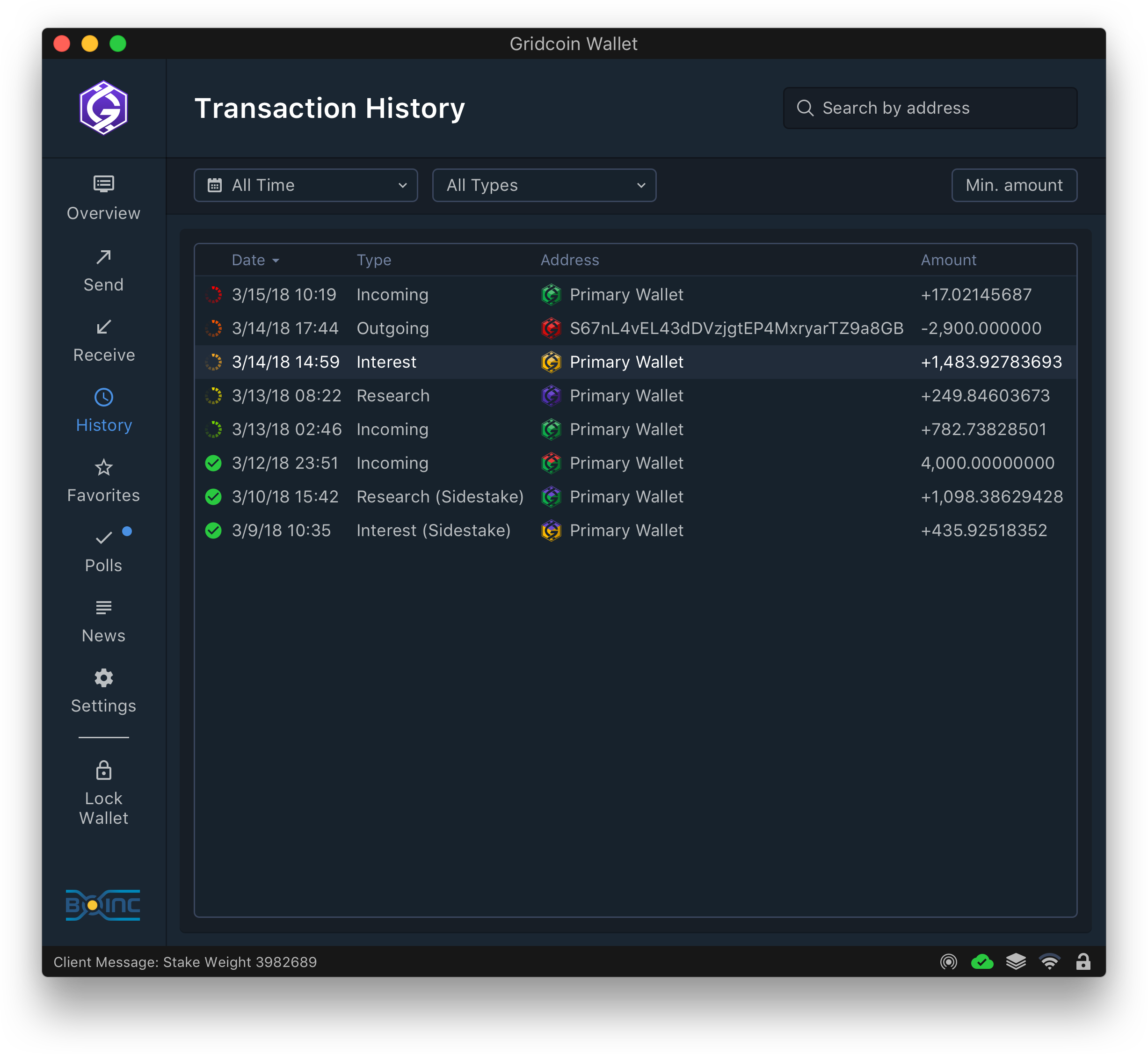The image size is (1148, 1054).
Task: Click the amount 4,000.00000000
Action: point(987,463)
